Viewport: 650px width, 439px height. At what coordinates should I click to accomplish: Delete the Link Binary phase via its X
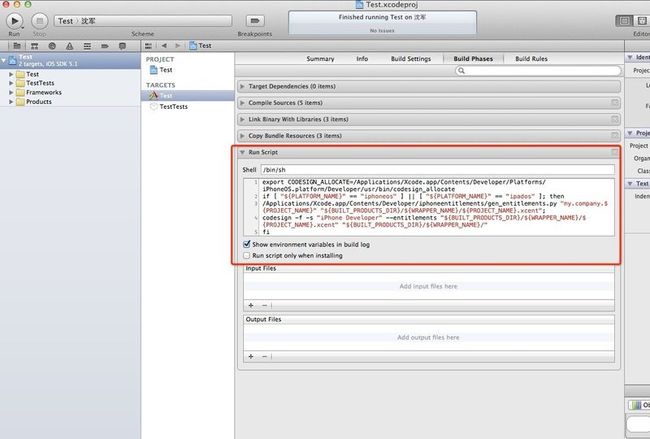click(x=615, y=119)
